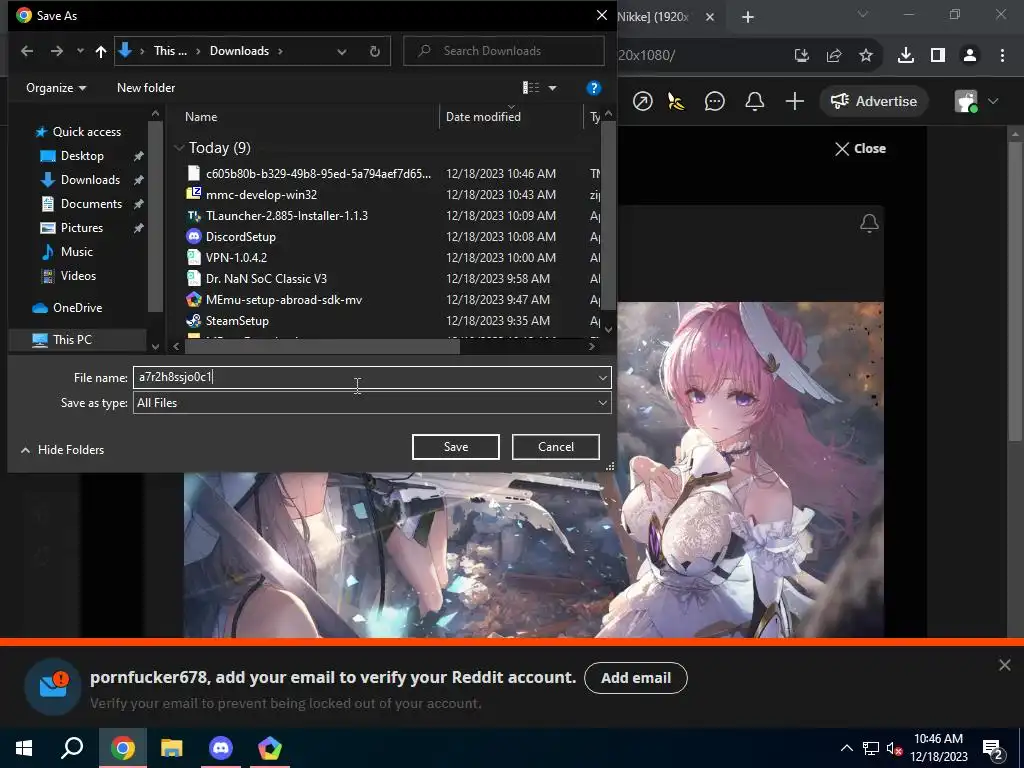Open the view options dropdown arrow

552,88
